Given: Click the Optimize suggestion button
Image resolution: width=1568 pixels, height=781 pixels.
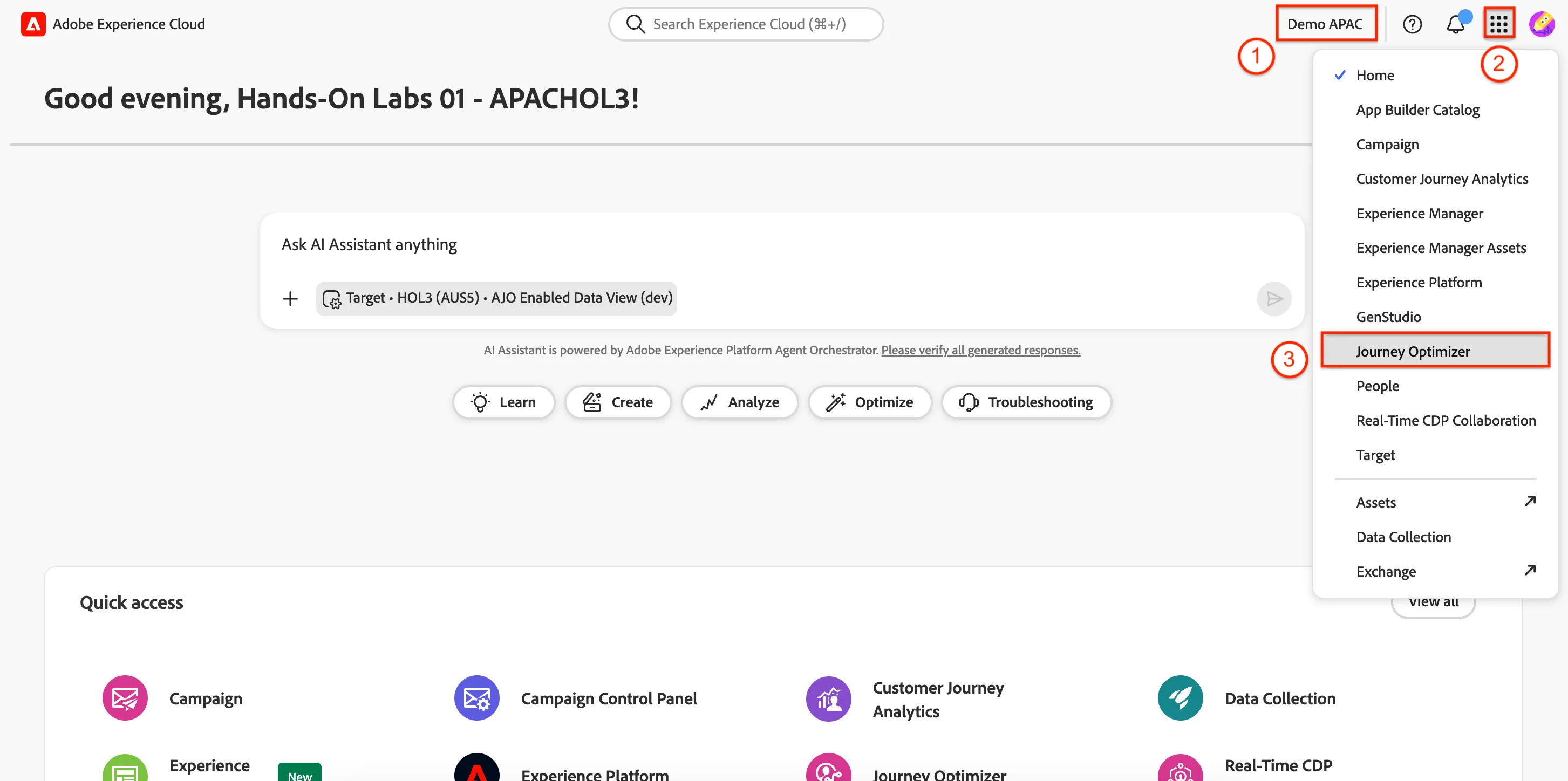Looking at the screenshot, I should click(870, 402).
